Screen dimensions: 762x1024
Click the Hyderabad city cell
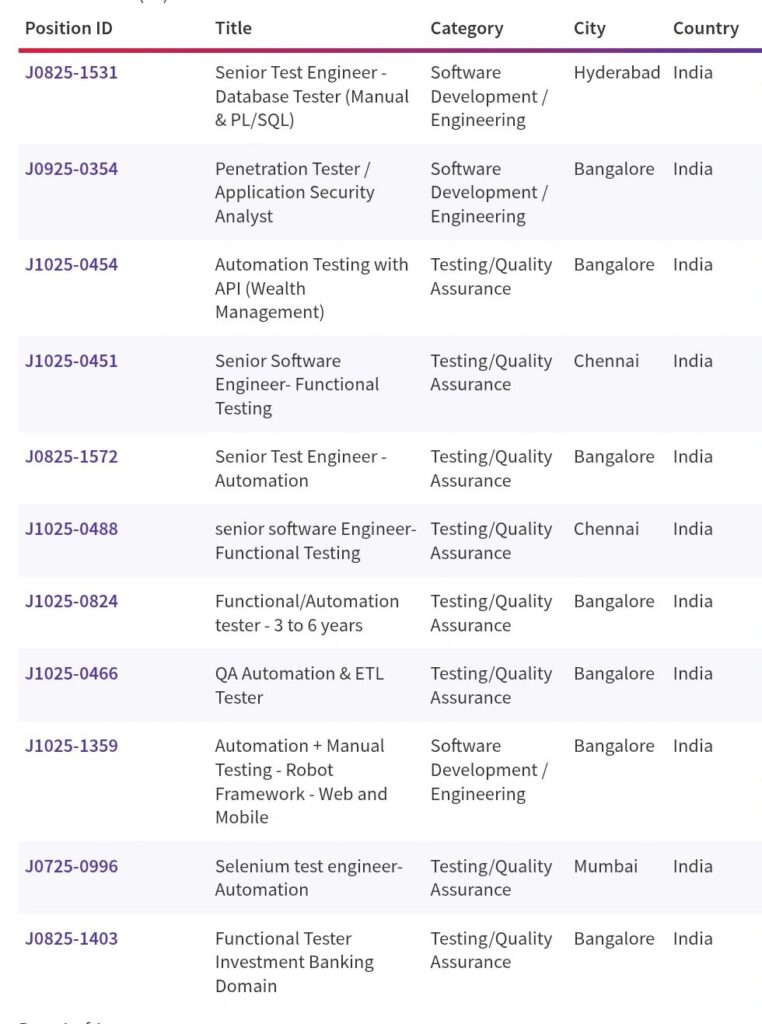click(x=616, y=73)
